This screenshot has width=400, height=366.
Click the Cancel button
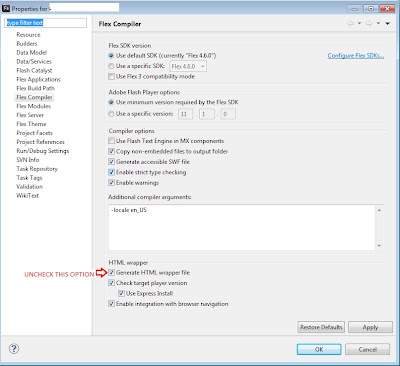(367, 349)
